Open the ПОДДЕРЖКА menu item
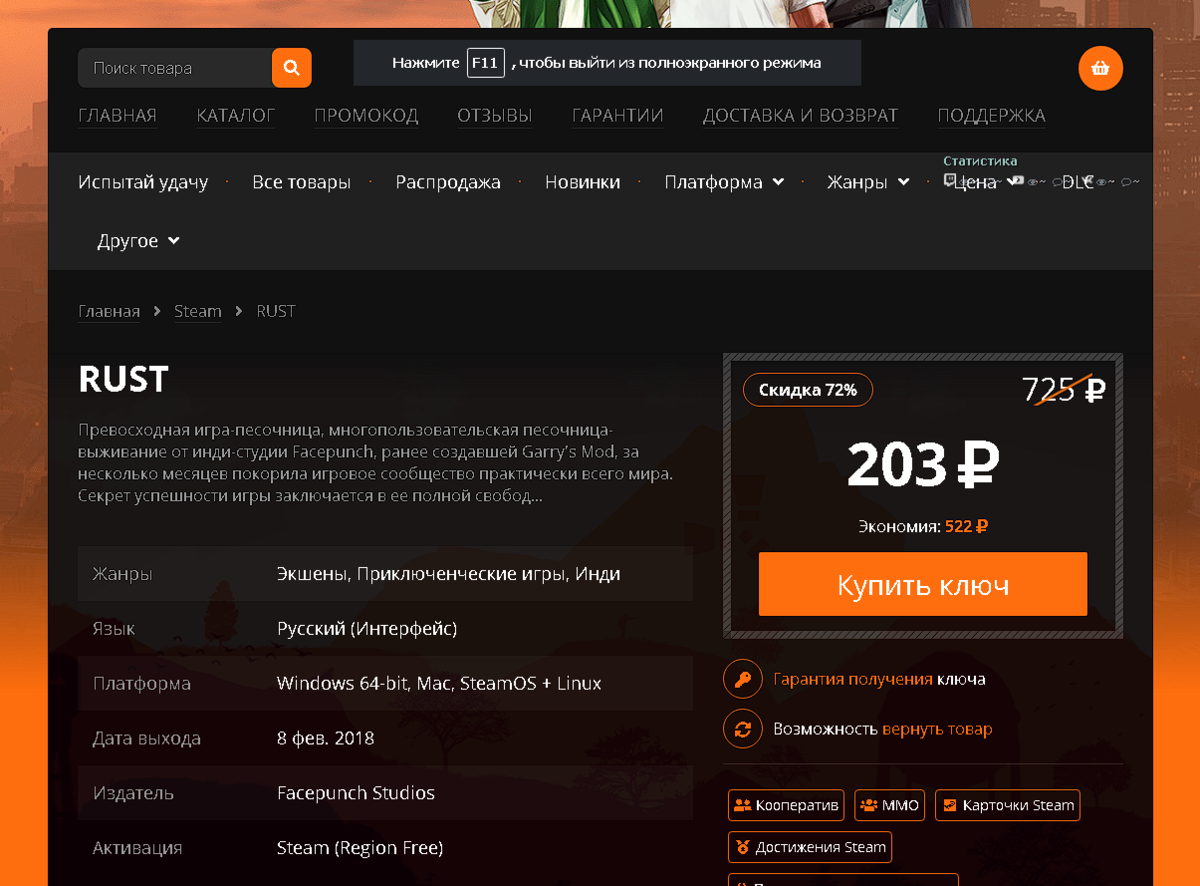1200x886 pixels. point(992,115)
